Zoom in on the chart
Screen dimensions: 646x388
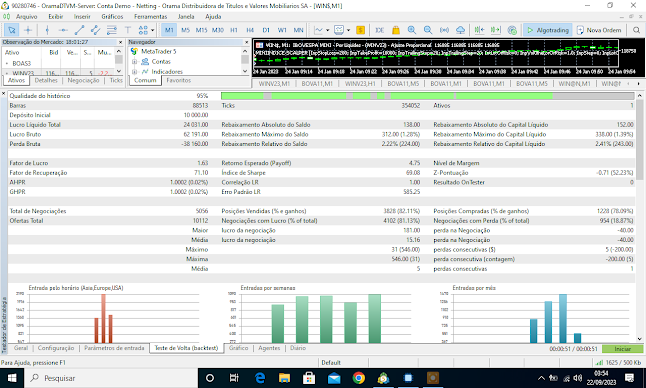pos(412,30)
